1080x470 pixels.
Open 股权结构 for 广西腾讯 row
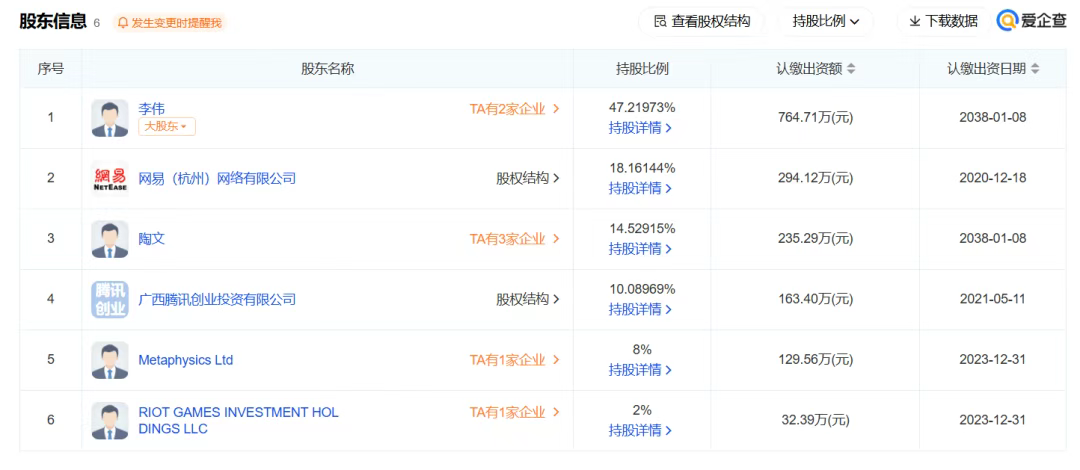[x=528, y=299]
